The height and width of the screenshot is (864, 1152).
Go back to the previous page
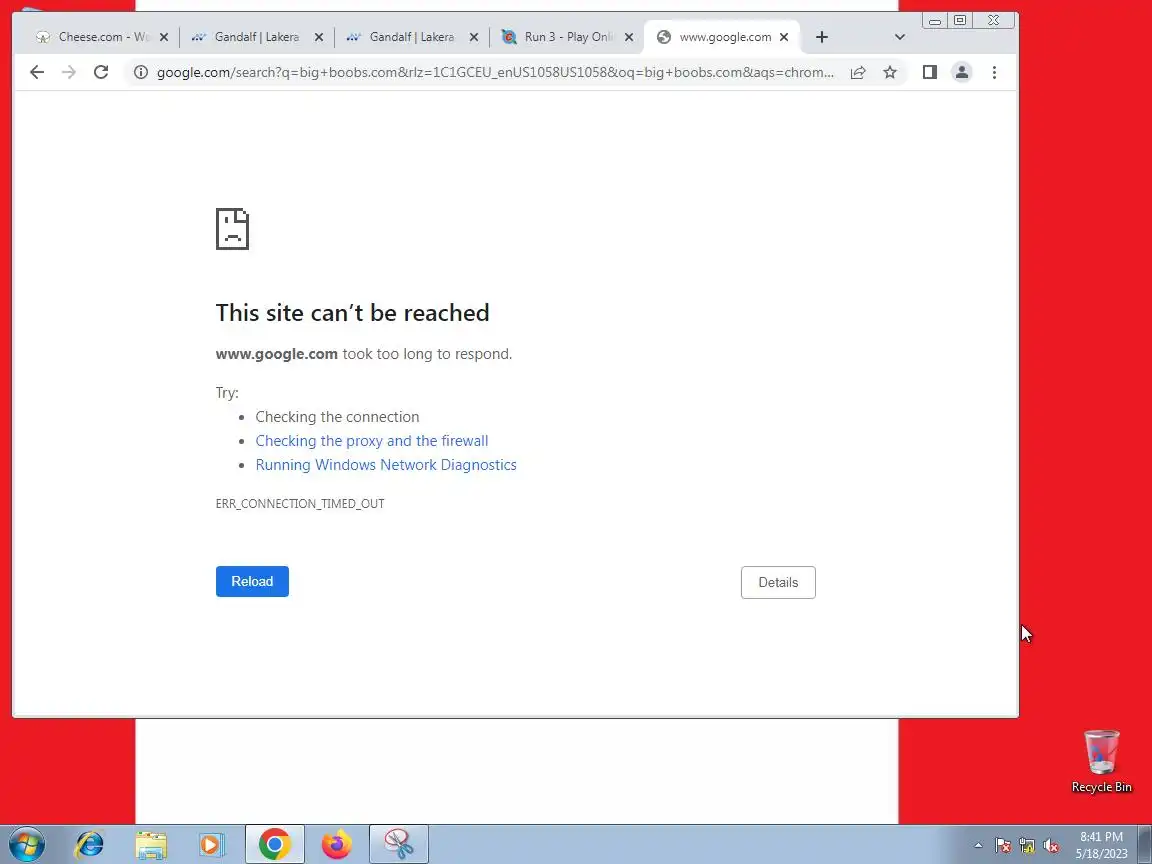pyautogui.click(x=37, y=72)
